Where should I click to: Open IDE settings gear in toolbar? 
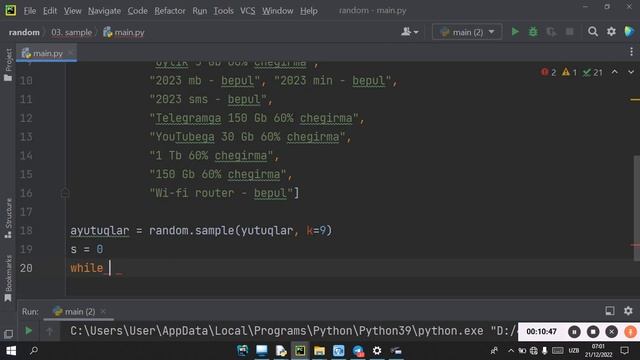pyautogui.click(x=611, y=32)
